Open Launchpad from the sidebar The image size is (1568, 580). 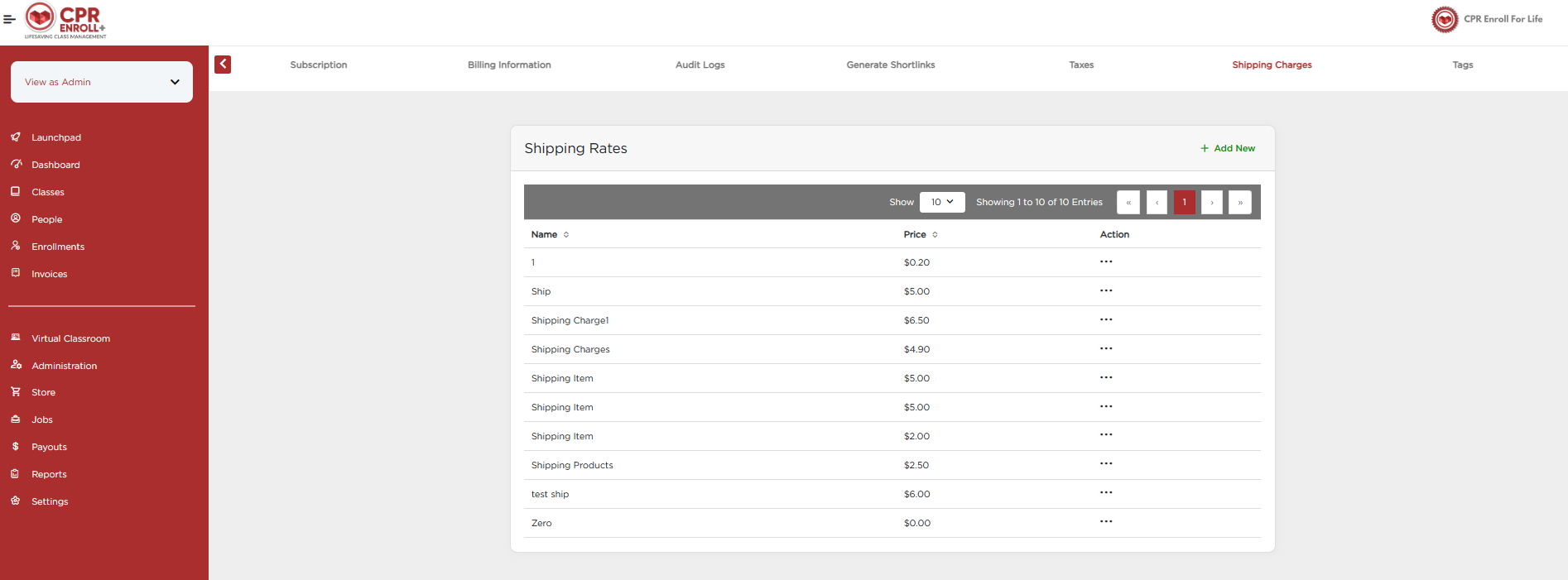click(56, 137)
